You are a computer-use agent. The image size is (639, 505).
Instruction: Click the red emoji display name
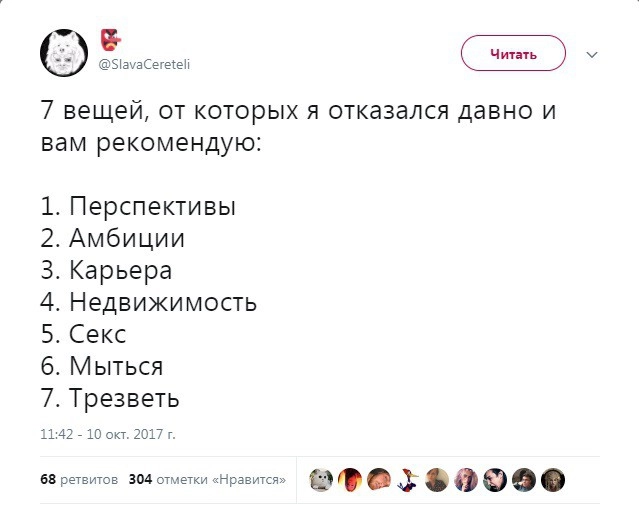(110, 41)
